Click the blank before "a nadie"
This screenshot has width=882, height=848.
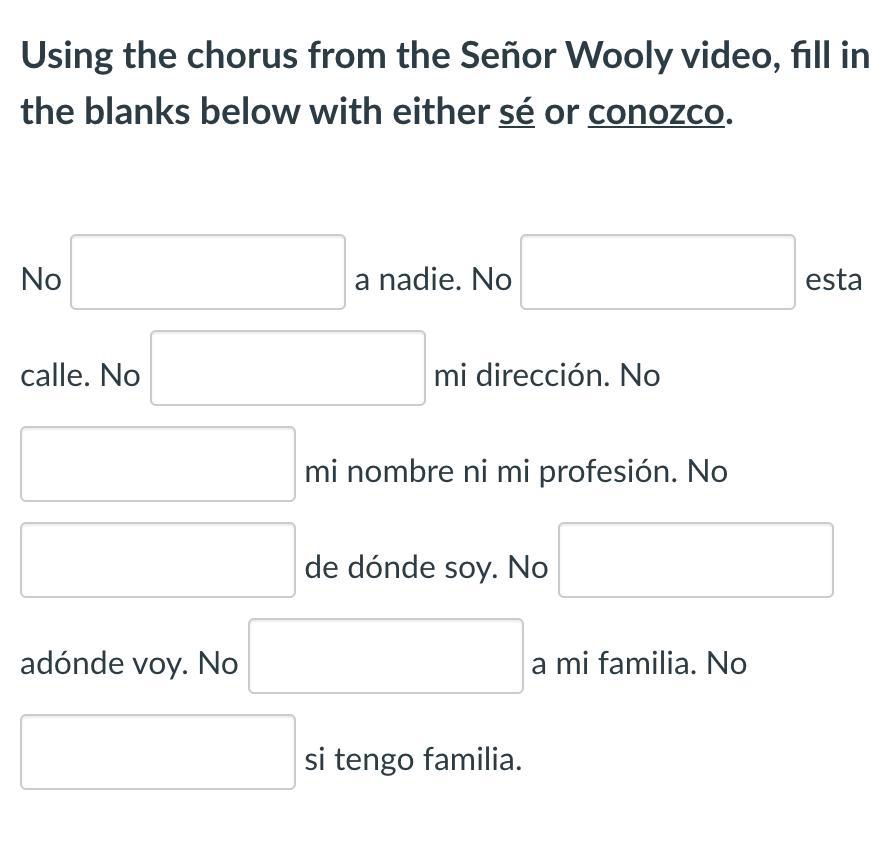(x=208, y=272)
